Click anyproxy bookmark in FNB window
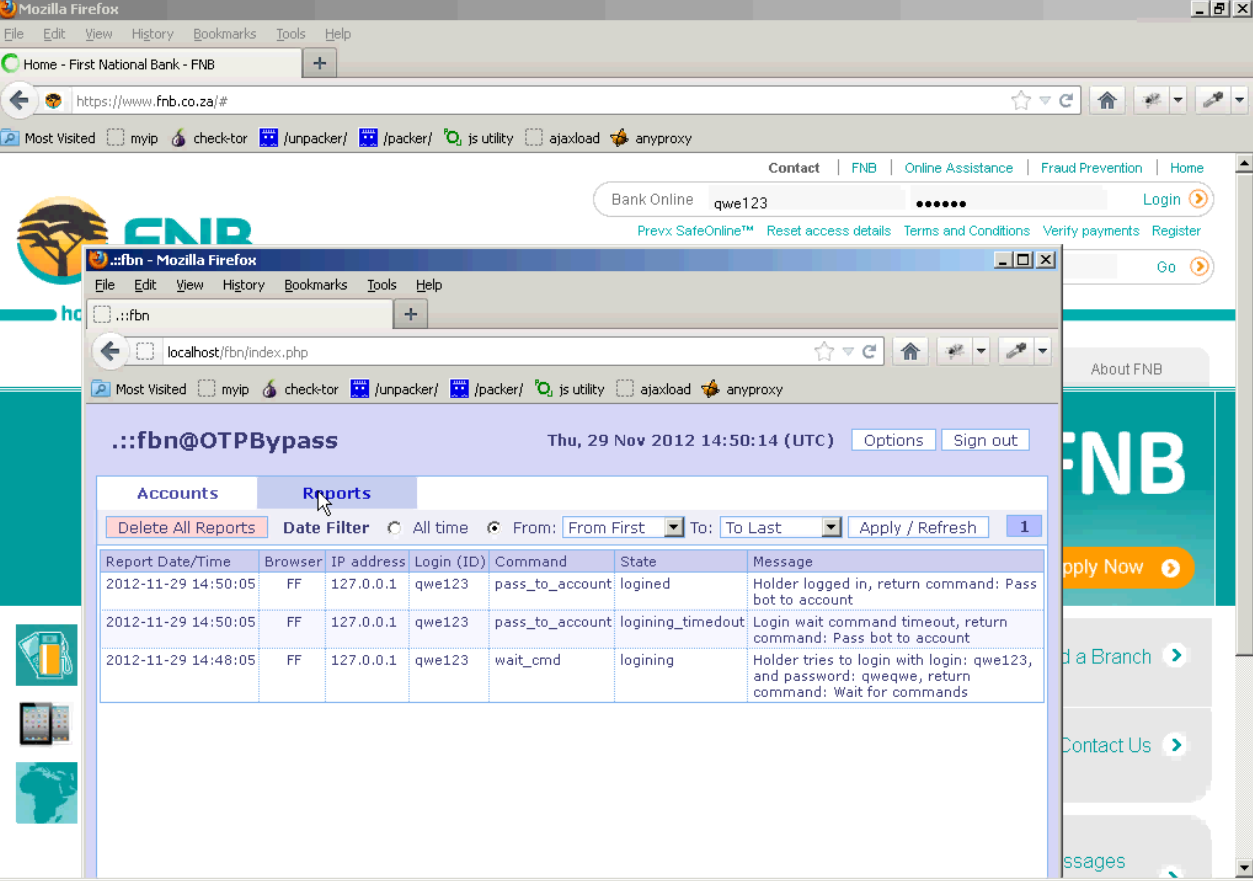This screenshot has height=881, width=1253. coord(651,138)
